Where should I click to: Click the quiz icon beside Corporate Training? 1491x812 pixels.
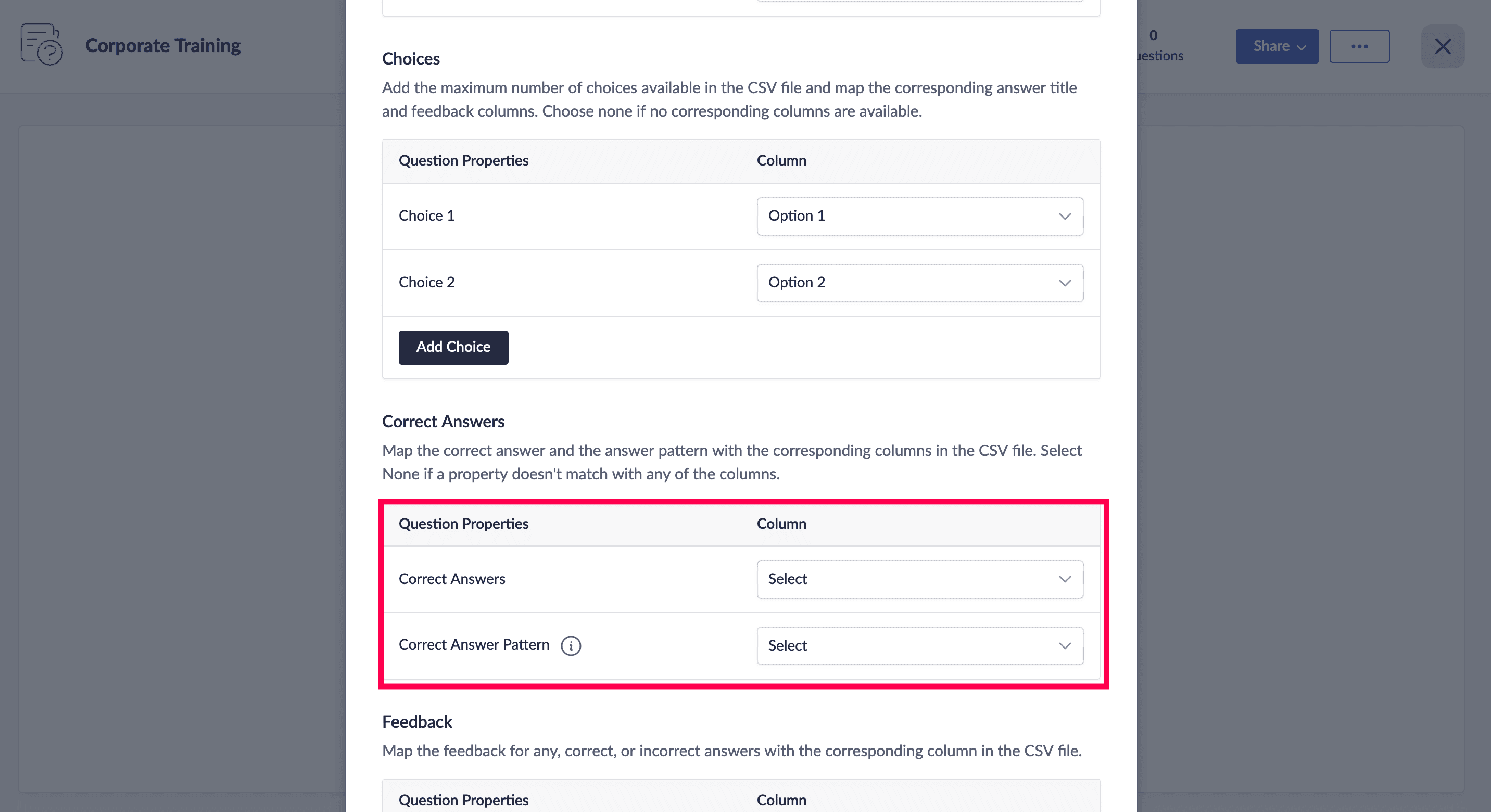pos(42,45)
